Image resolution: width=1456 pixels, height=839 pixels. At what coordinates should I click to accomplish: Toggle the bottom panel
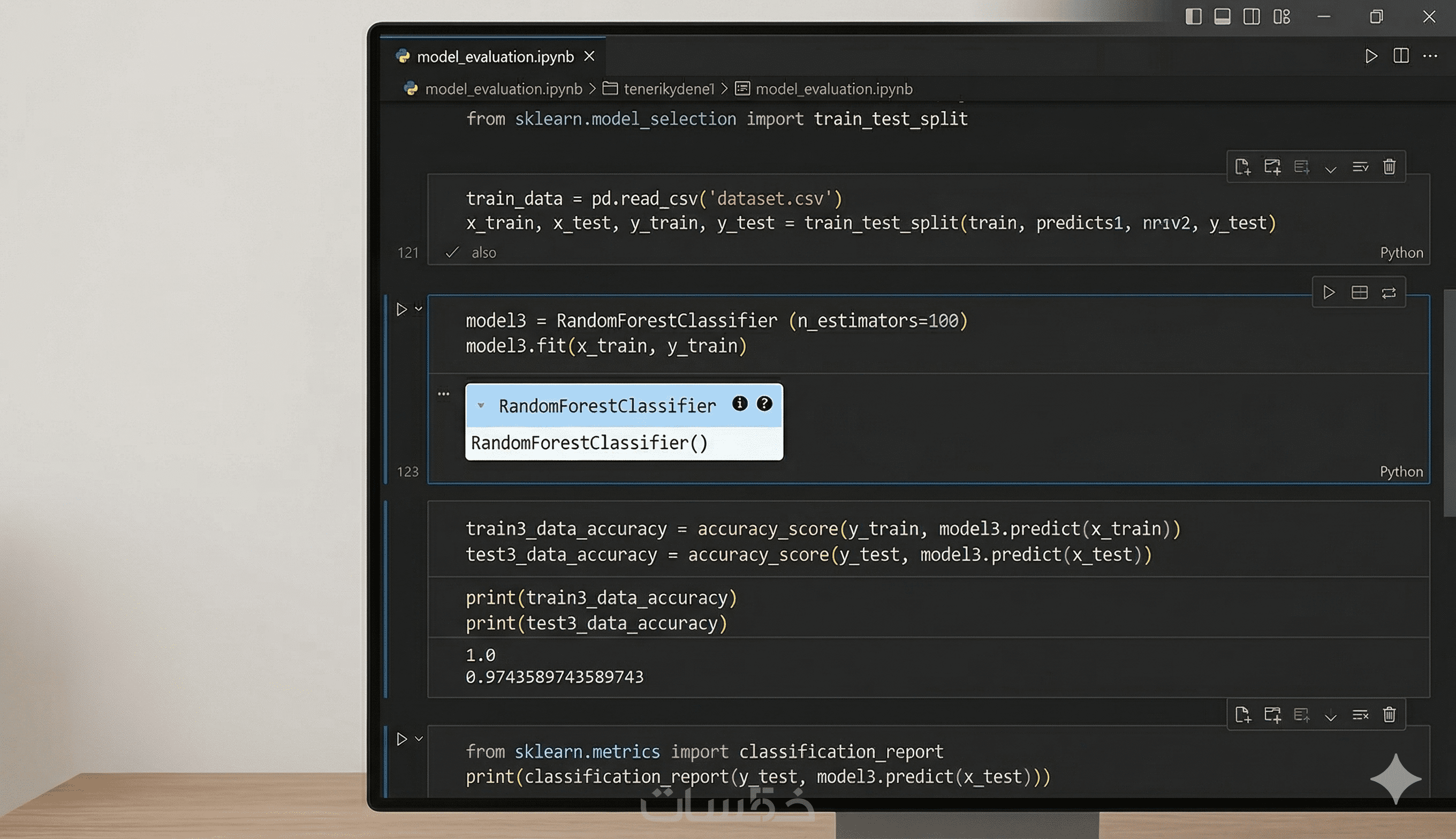point(1222,17)
